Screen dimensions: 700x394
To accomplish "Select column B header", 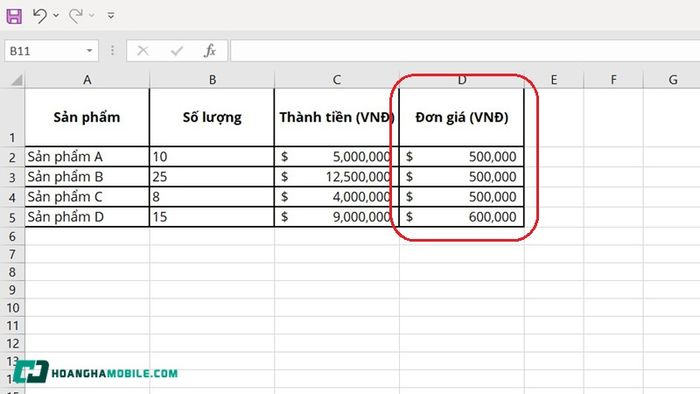I will tap(212, 80).
